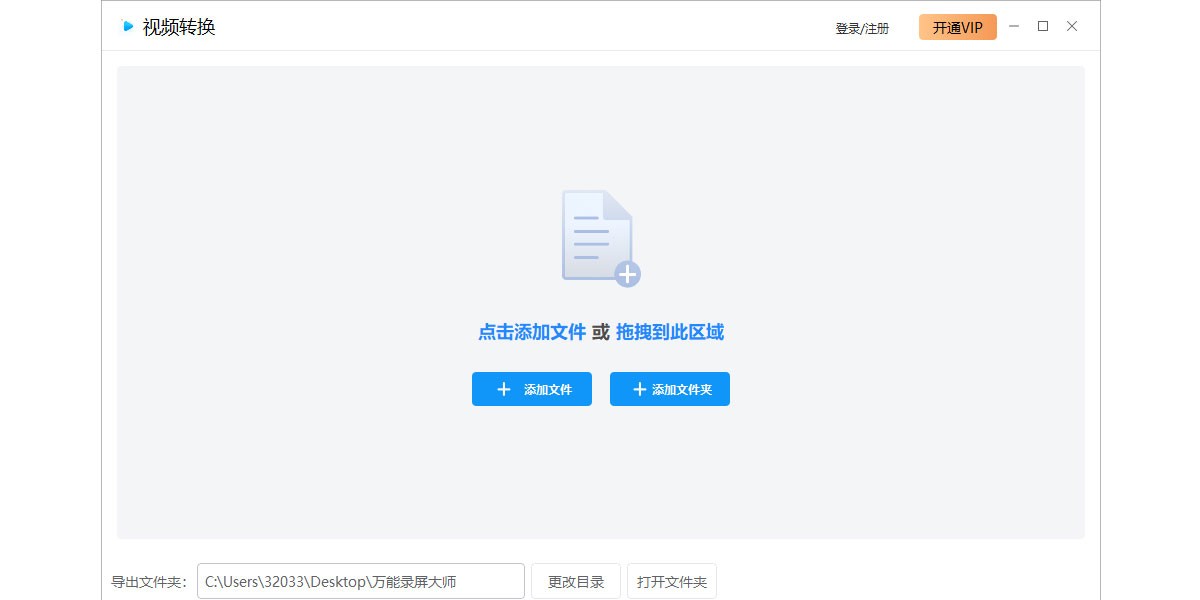Open the 登录/注册 login page
1200x600 pixels.
pos(862,28)
